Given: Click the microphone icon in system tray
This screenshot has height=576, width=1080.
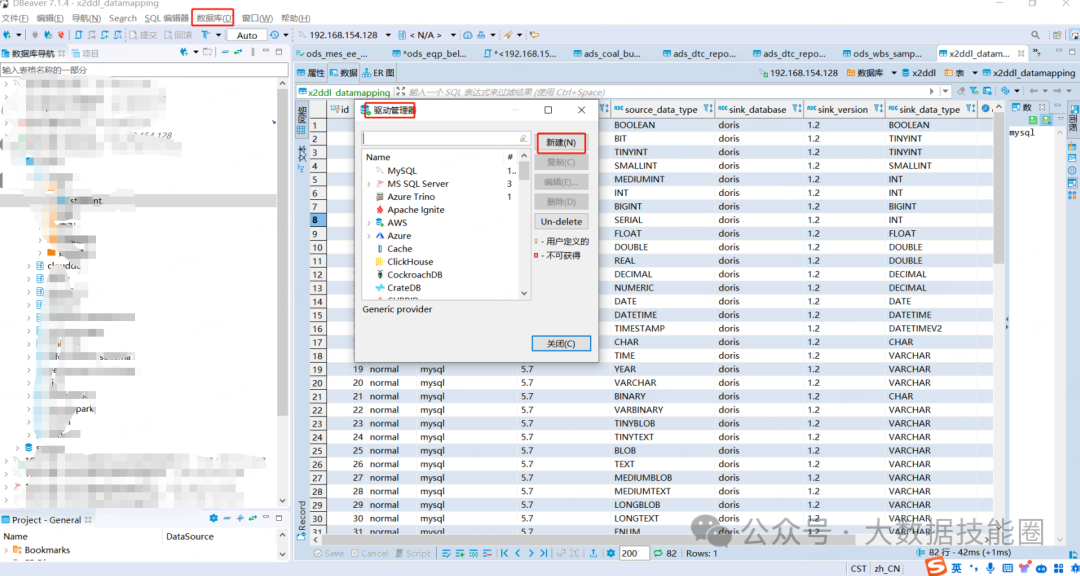Looking at the screenshot, I should pyautogui.click(x=990, y=568).
